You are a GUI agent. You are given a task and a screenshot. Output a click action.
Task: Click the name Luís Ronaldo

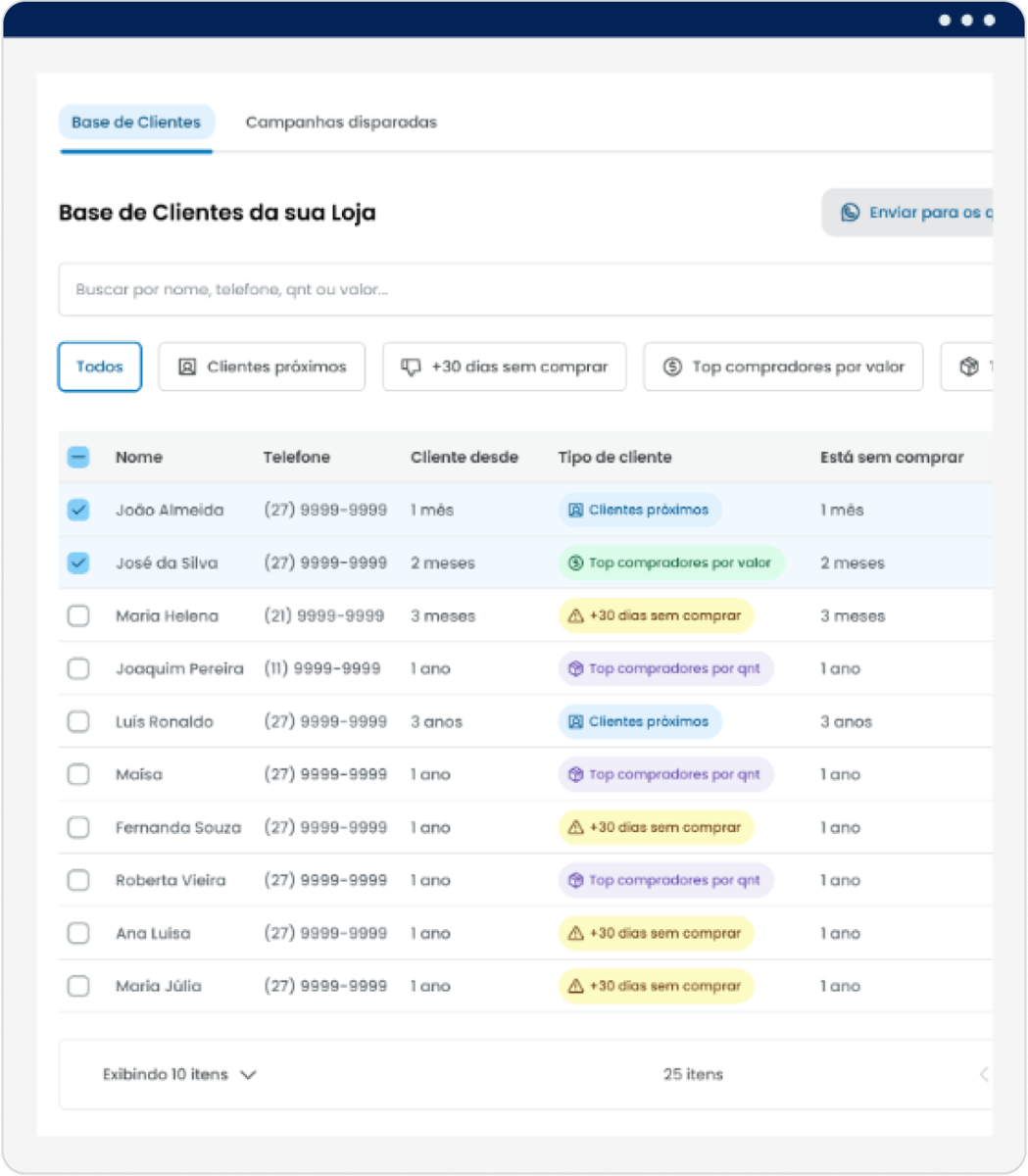click(165, 721)
